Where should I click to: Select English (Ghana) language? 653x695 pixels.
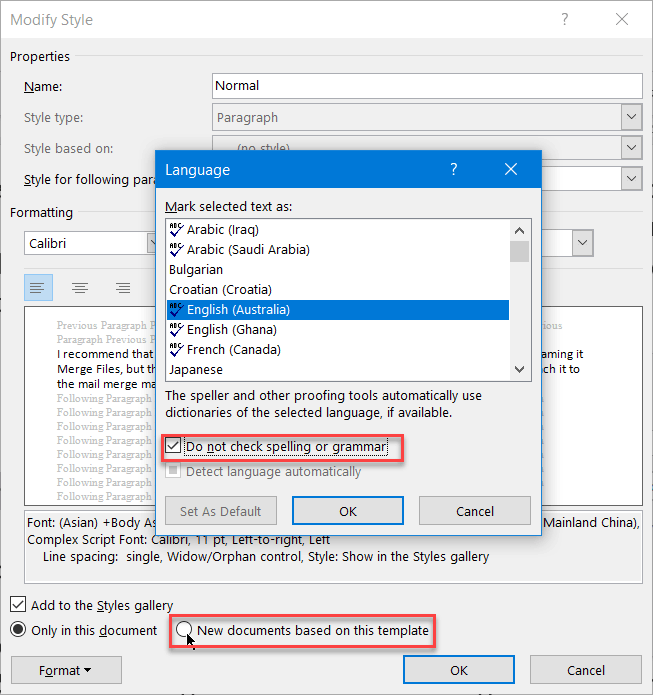click(x=338, y=329)
